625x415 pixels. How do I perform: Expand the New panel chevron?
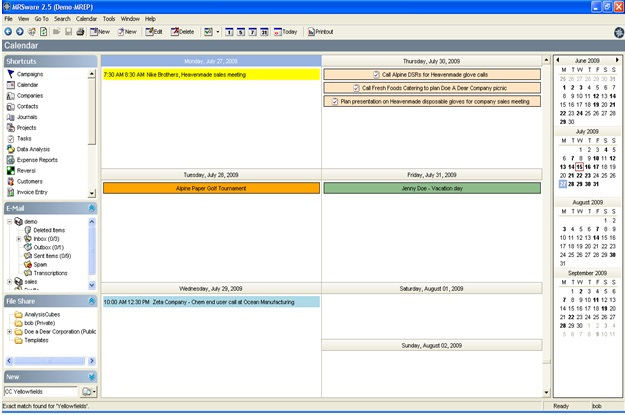coord(91,377)
